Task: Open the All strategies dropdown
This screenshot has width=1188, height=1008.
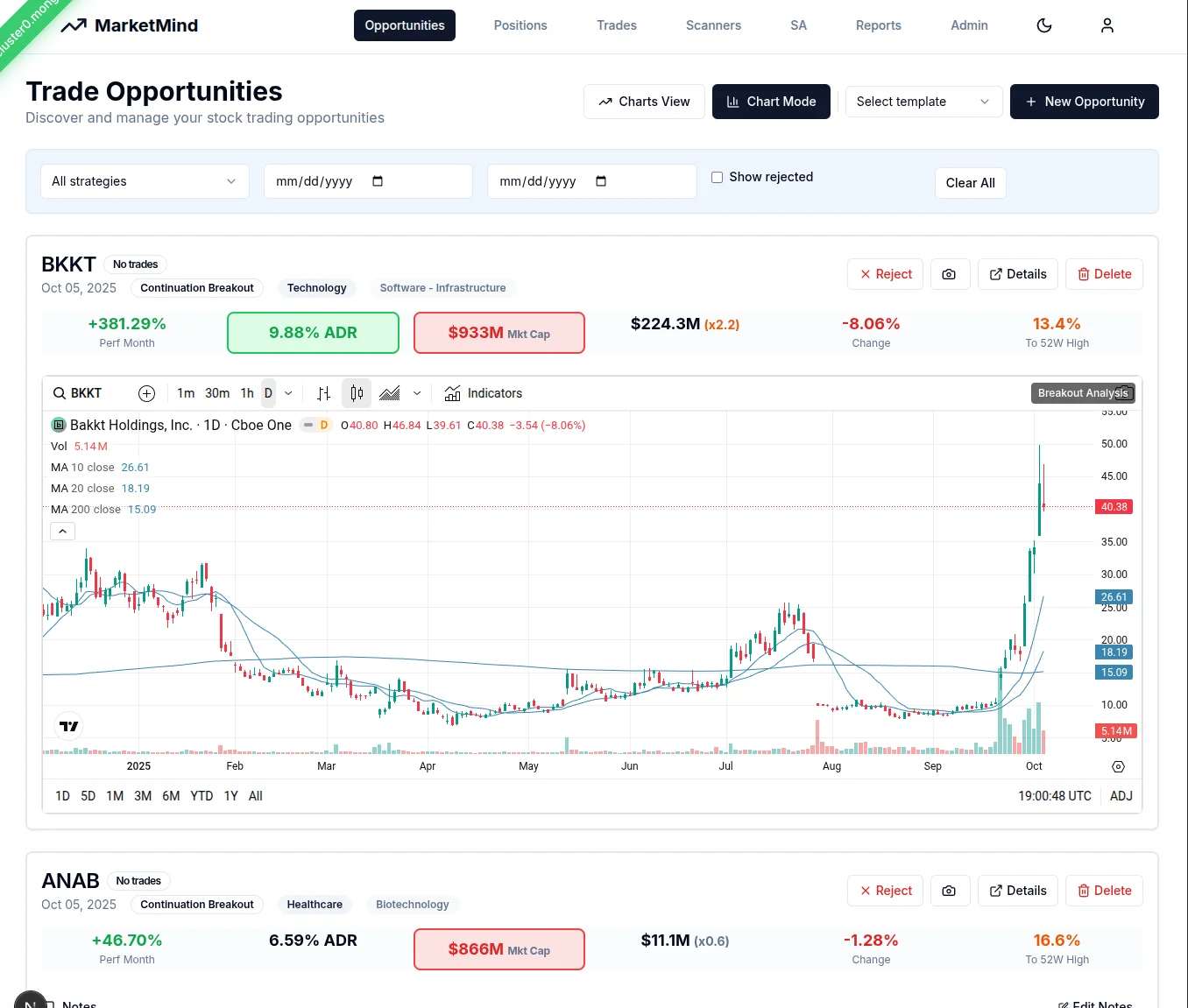Action: click(144, 181)
